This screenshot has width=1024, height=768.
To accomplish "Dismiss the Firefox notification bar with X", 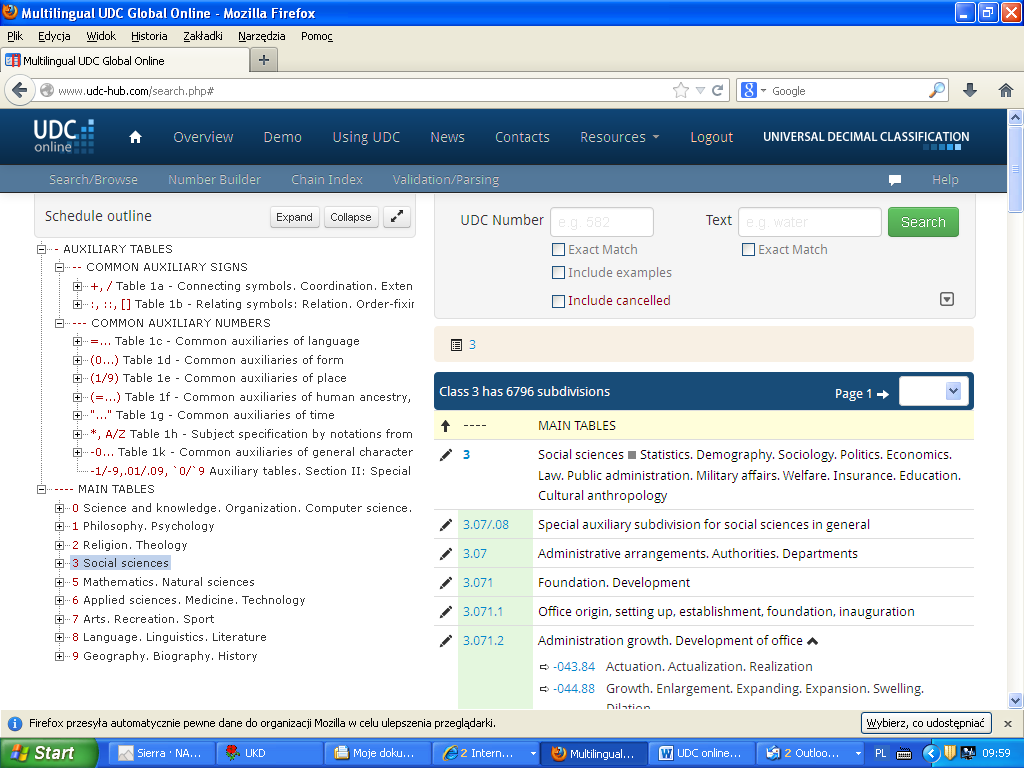I will [1008, 724].
